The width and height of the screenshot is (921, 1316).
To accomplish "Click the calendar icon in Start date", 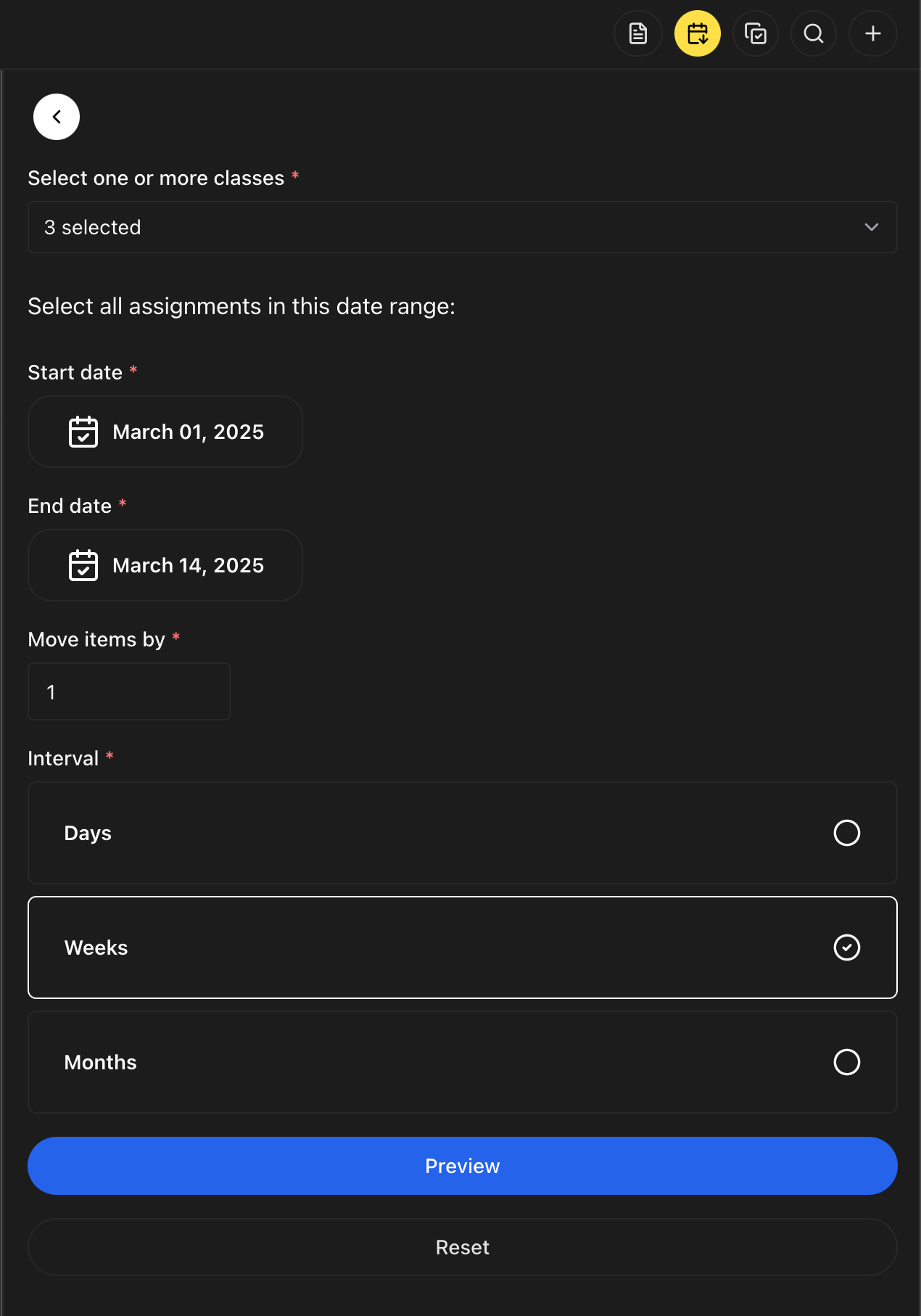I will coord(83,432).
